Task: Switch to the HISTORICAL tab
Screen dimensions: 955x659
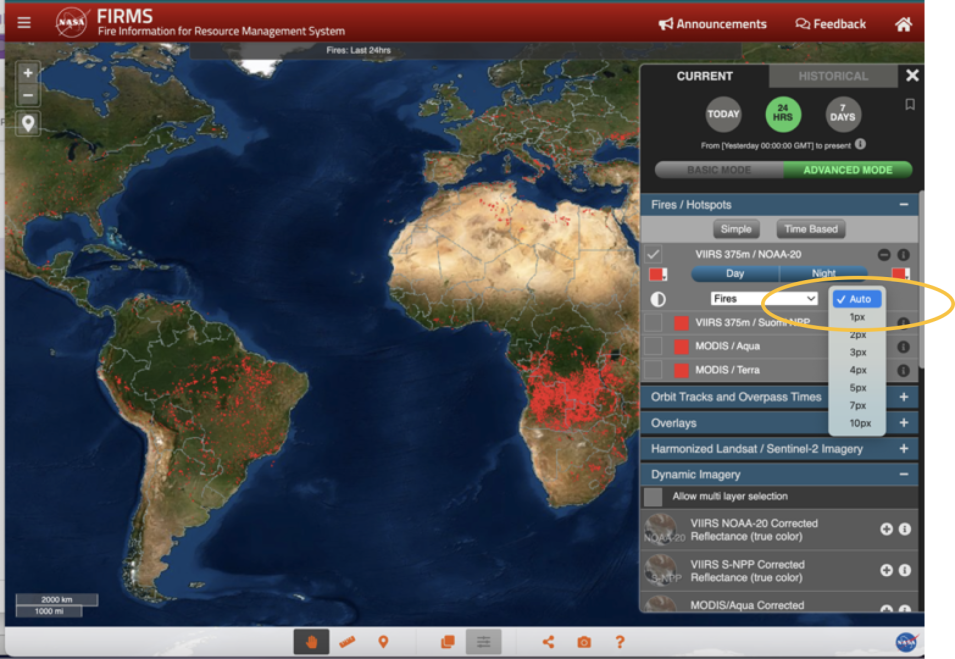Action: [833, 76]
